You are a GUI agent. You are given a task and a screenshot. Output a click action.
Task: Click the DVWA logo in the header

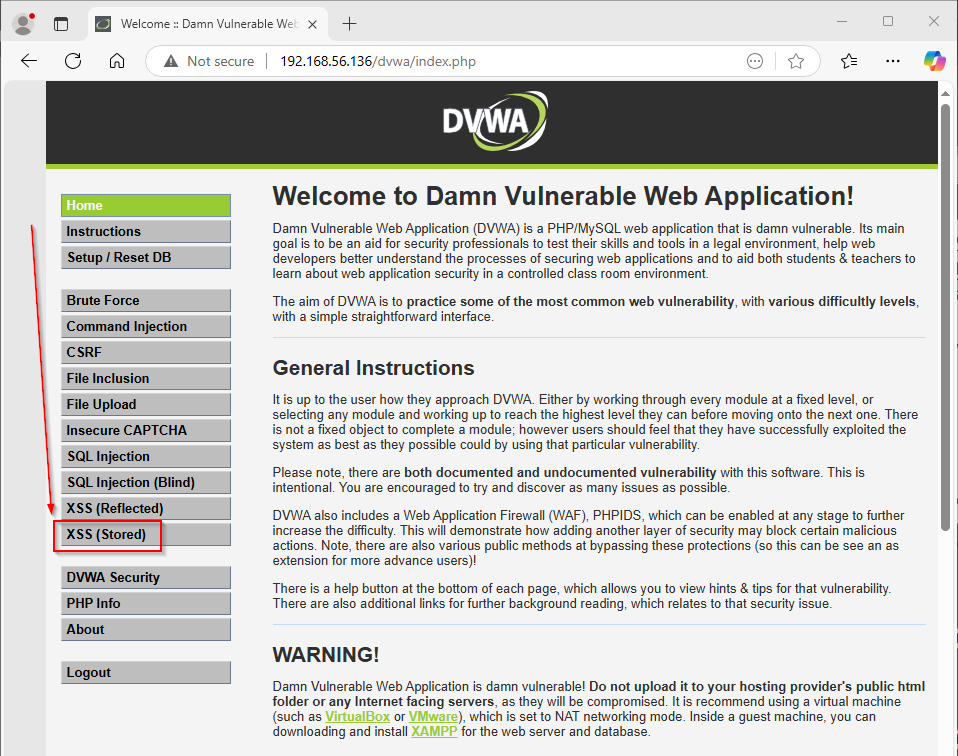pyautogui.click(x=495, y=121)
